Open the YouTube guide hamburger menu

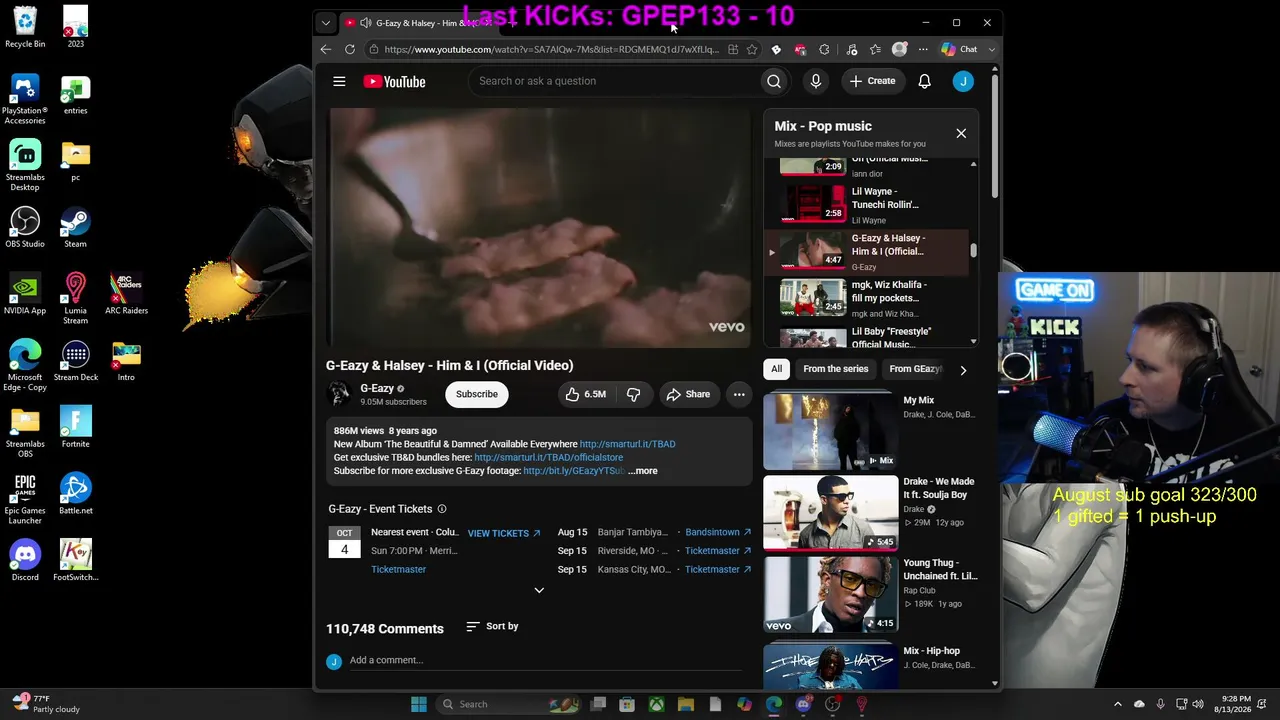(339, 81)
